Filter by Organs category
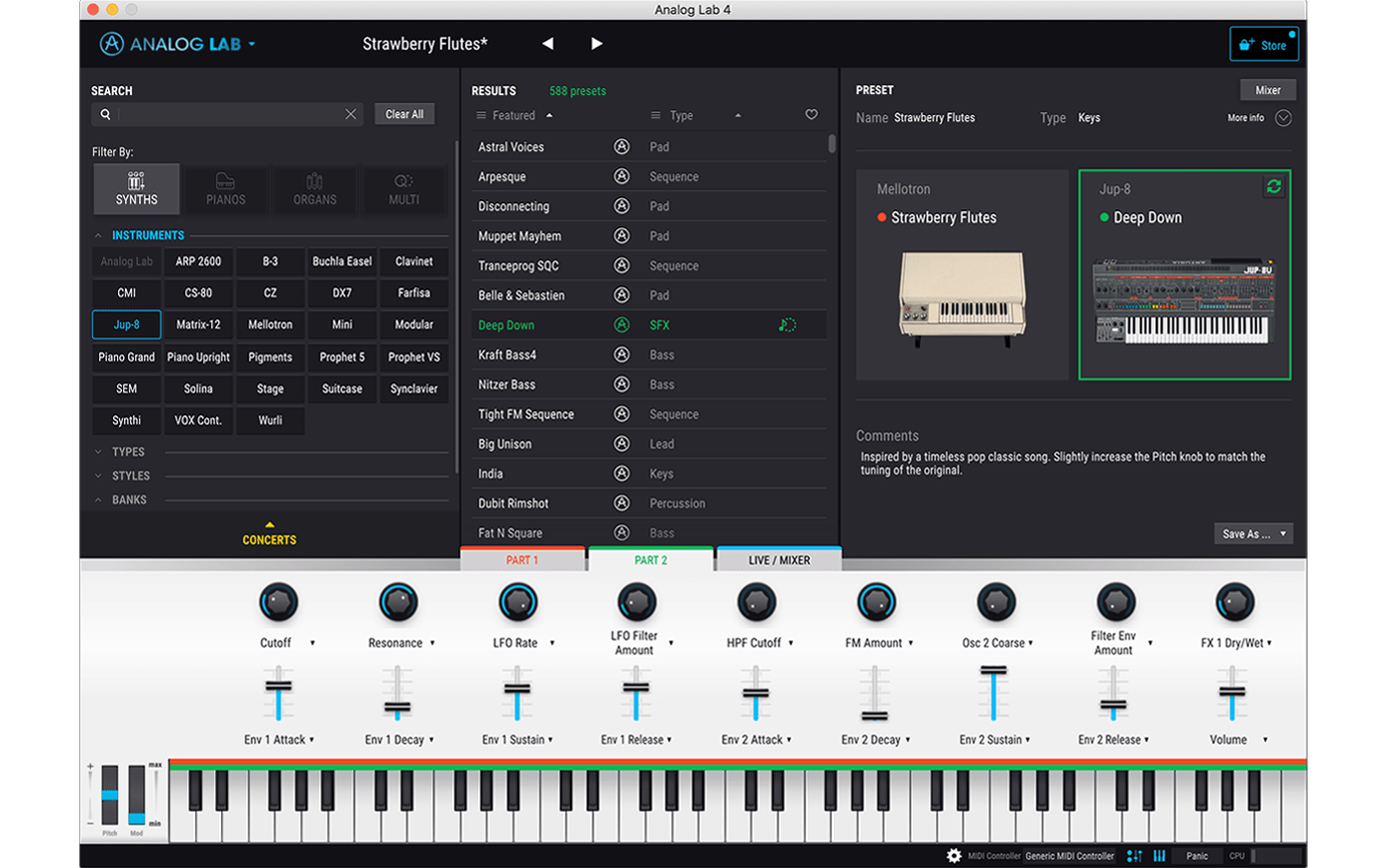 click(x=314, y=189)
